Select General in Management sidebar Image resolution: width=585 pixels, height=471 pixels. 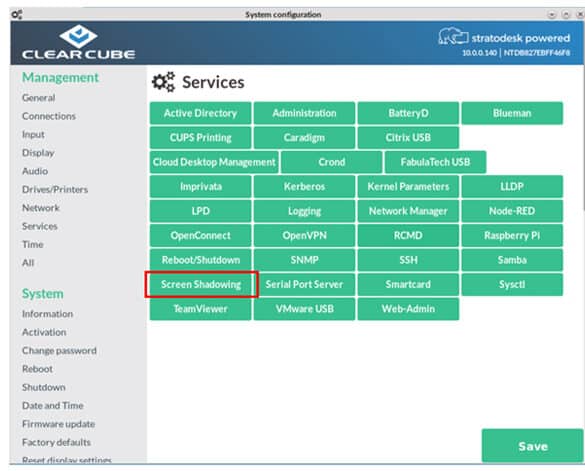click(38, 98)
